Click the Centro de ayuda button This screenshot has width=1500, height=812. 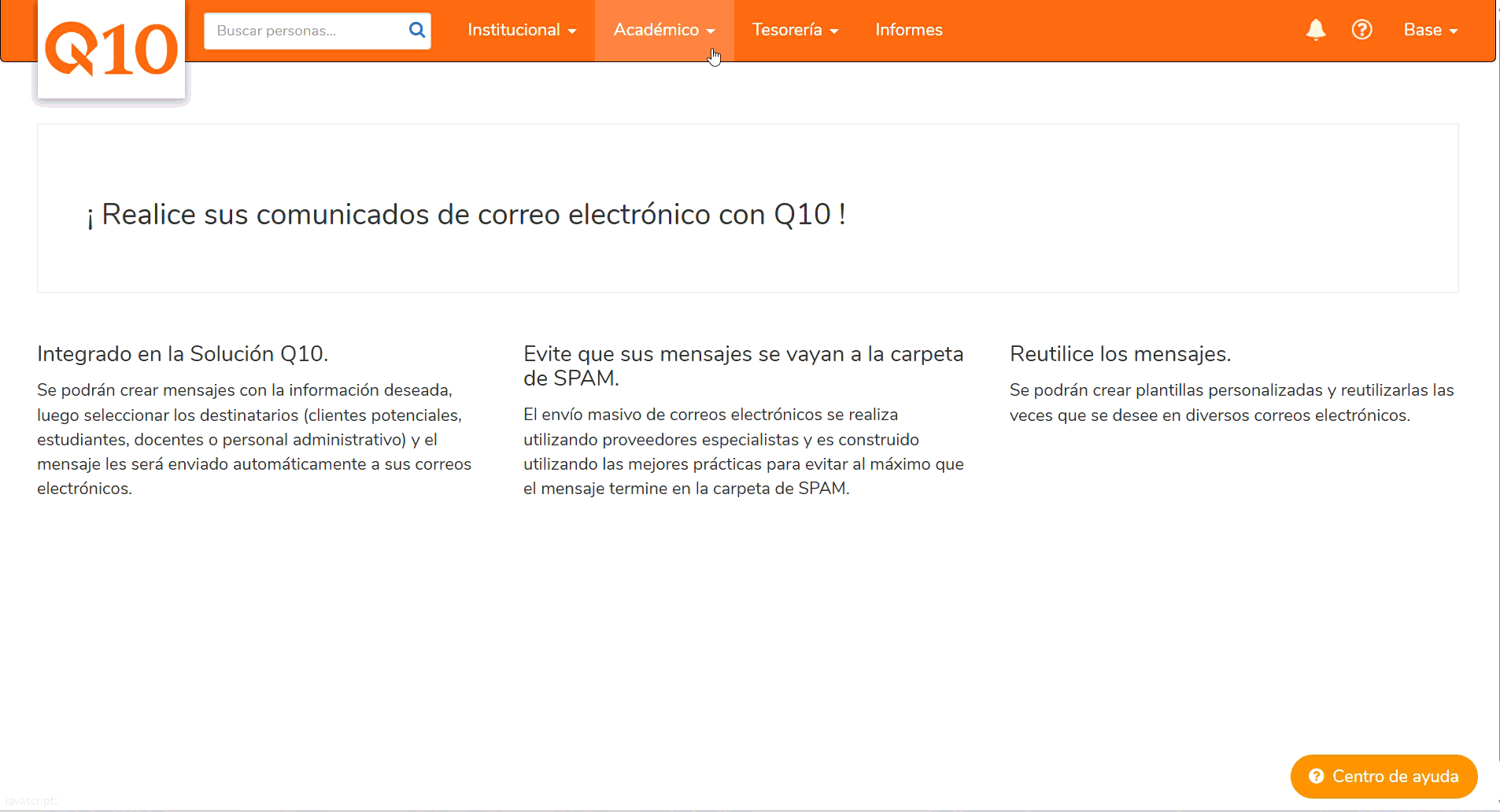click(x=1384, y=777)
